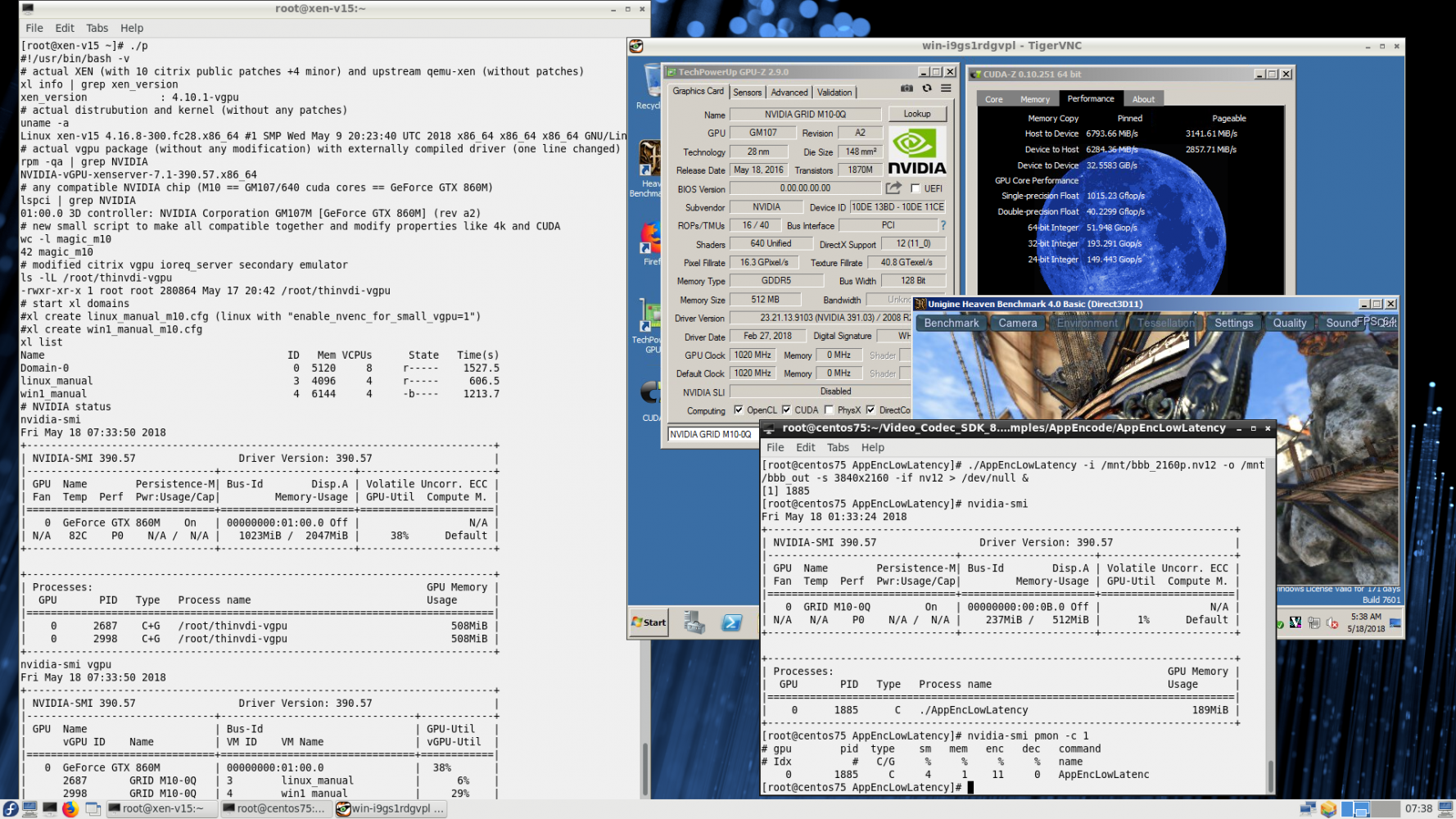Open TechPowerUp GPU-Z desktop shortcut
This screenshot has width=1456, height=819.
pyautogui.click(x=649, y=326)
